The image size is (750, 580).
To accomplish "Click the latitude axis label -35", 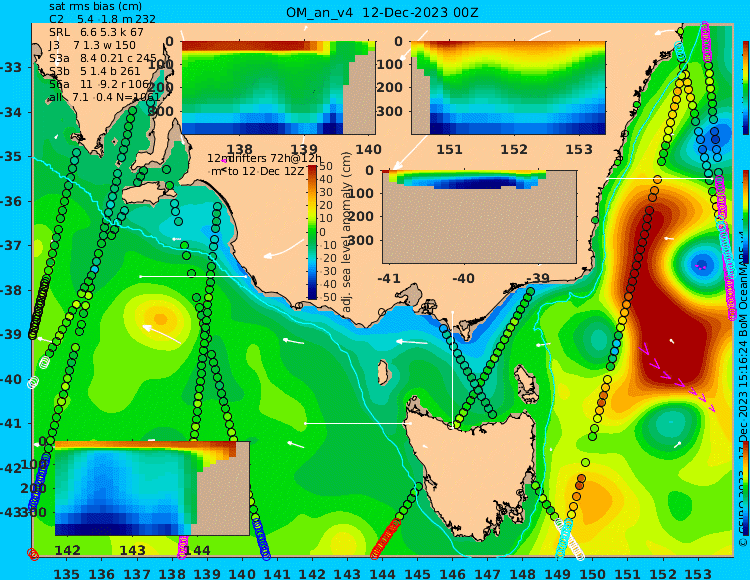I will (x=11, y=156).
